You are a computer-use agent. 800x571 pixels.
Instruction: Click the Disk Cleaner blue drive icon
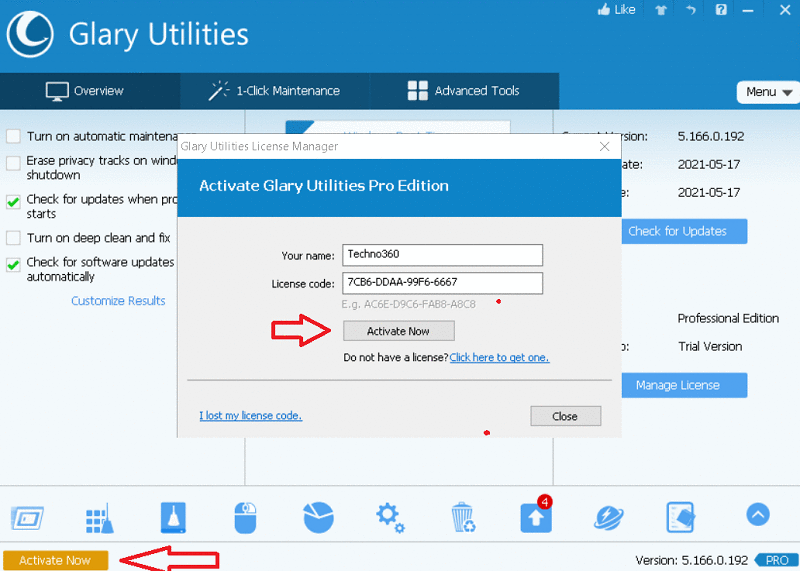tap(174, 517)
